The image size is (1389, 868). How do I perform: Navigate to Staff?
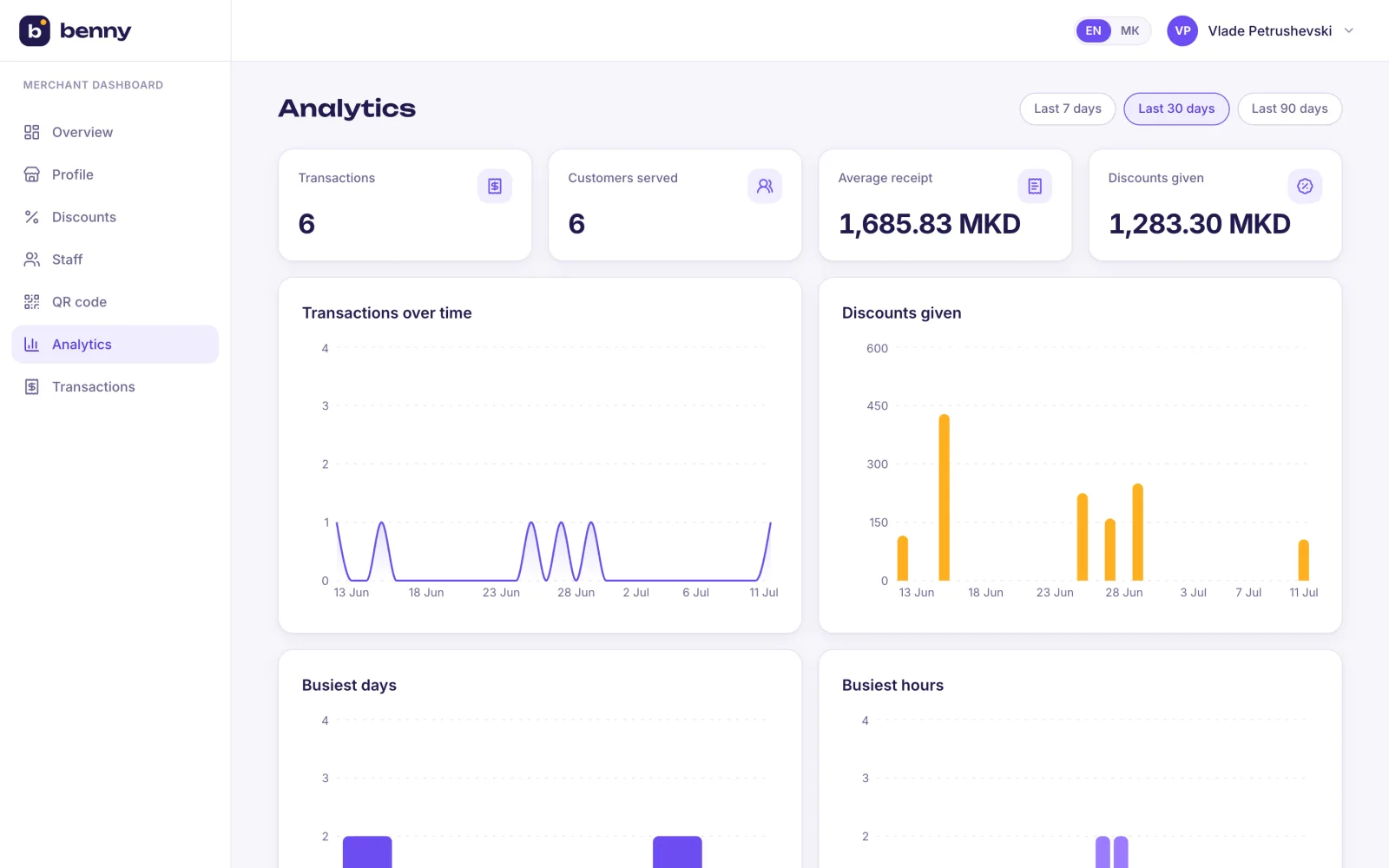(x=115, y=260)
